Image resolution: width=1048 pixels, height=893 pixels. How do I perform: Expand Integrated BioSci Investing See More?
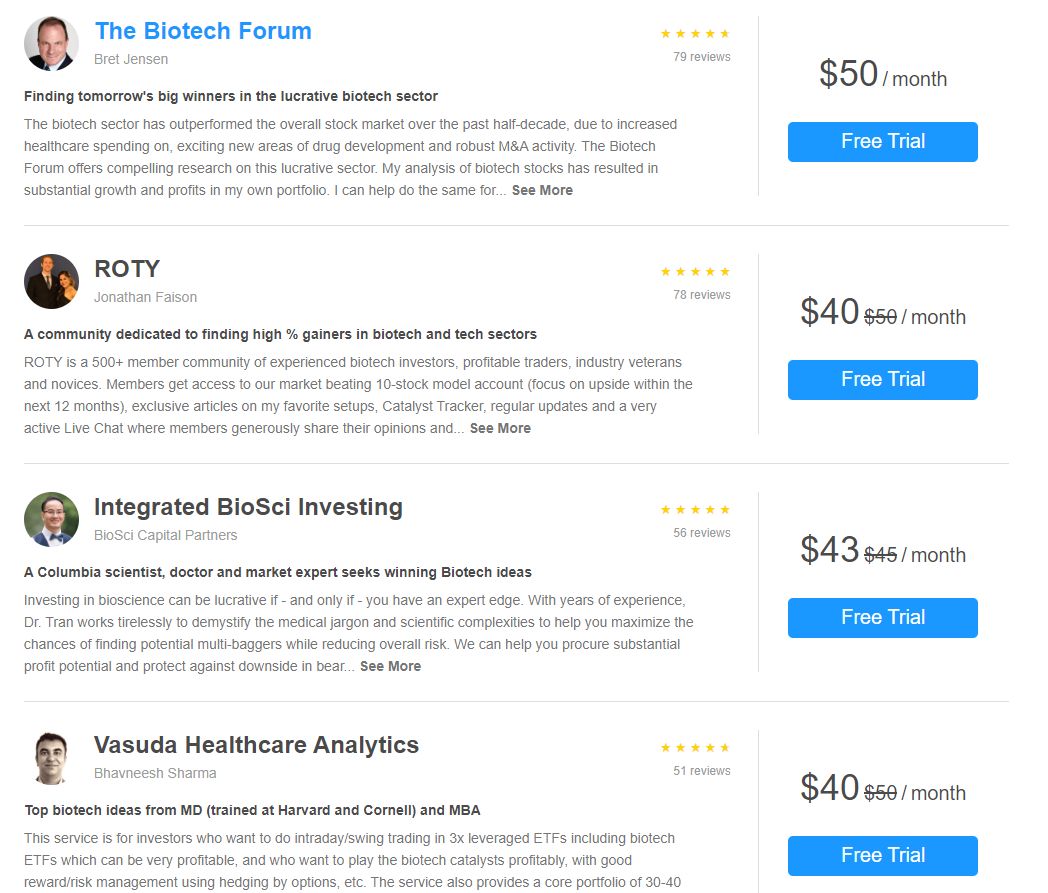pyautogui.click(x=390, y=666)
